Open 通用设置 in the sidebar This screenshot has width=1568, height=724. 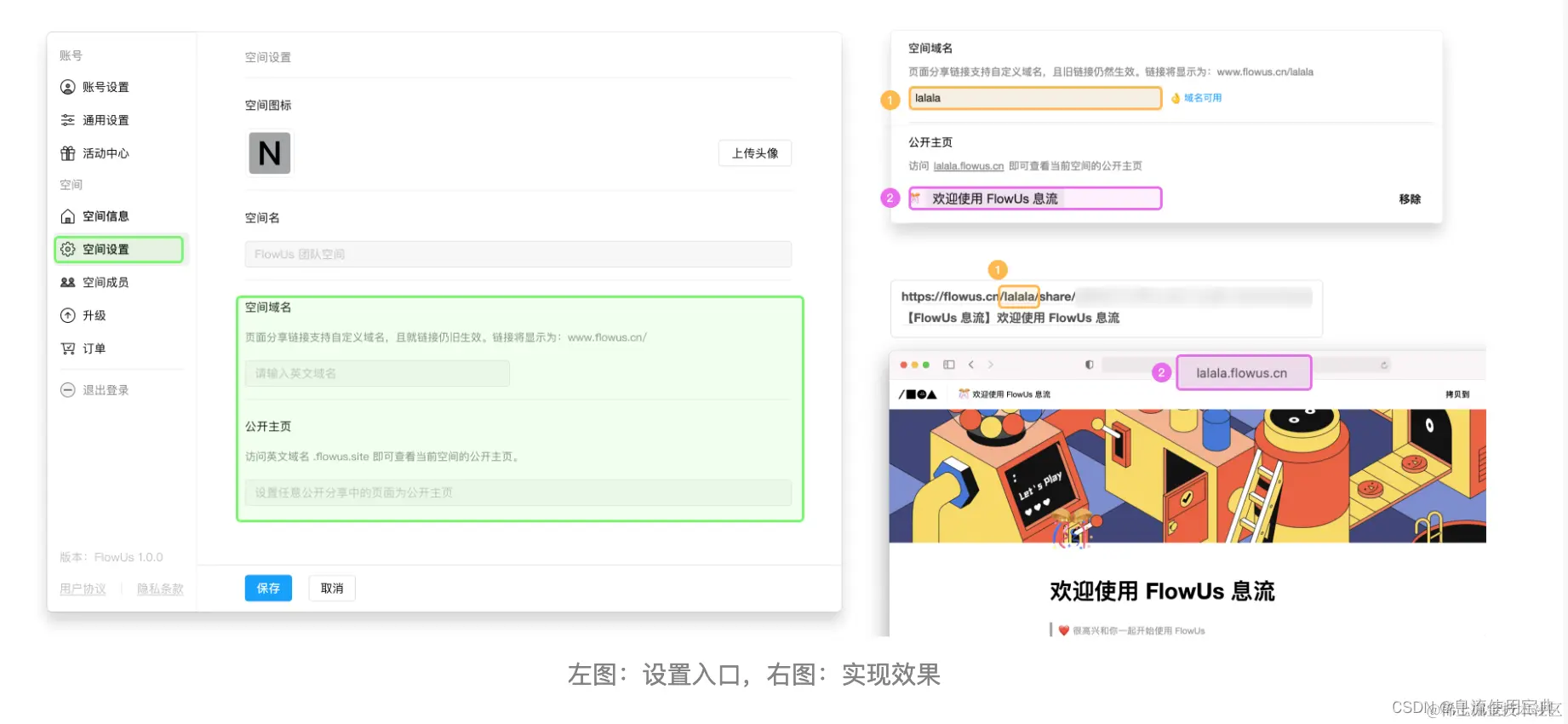106,120
